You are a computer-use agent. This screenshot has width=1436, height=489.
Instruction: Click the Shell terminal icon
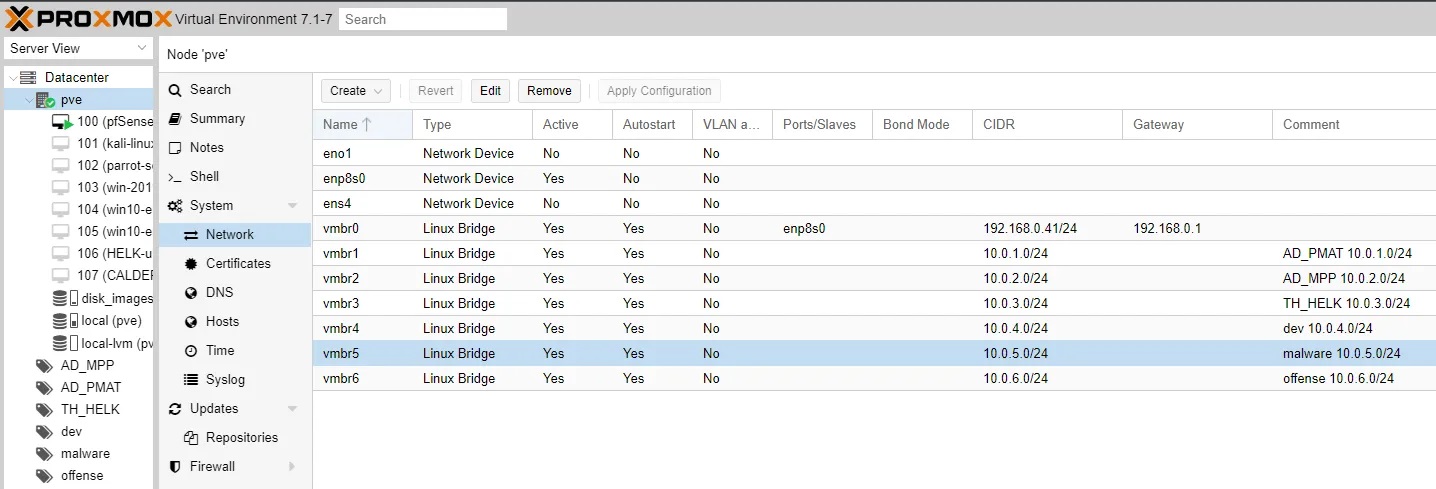coord(175,176)
